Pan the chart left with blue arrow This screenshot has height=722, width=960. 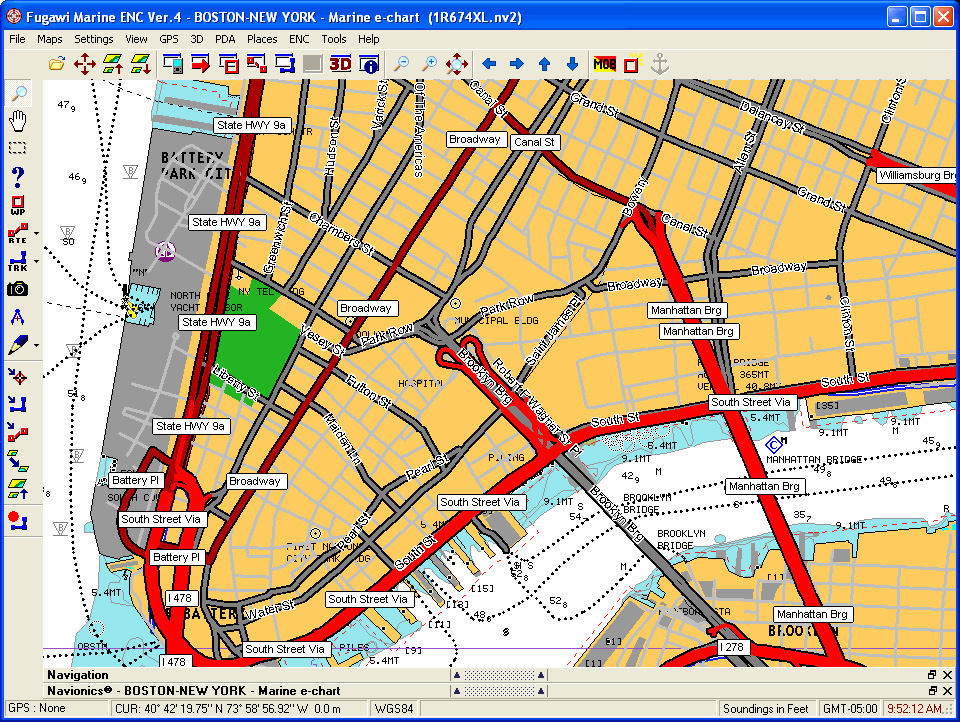point(489,64)
